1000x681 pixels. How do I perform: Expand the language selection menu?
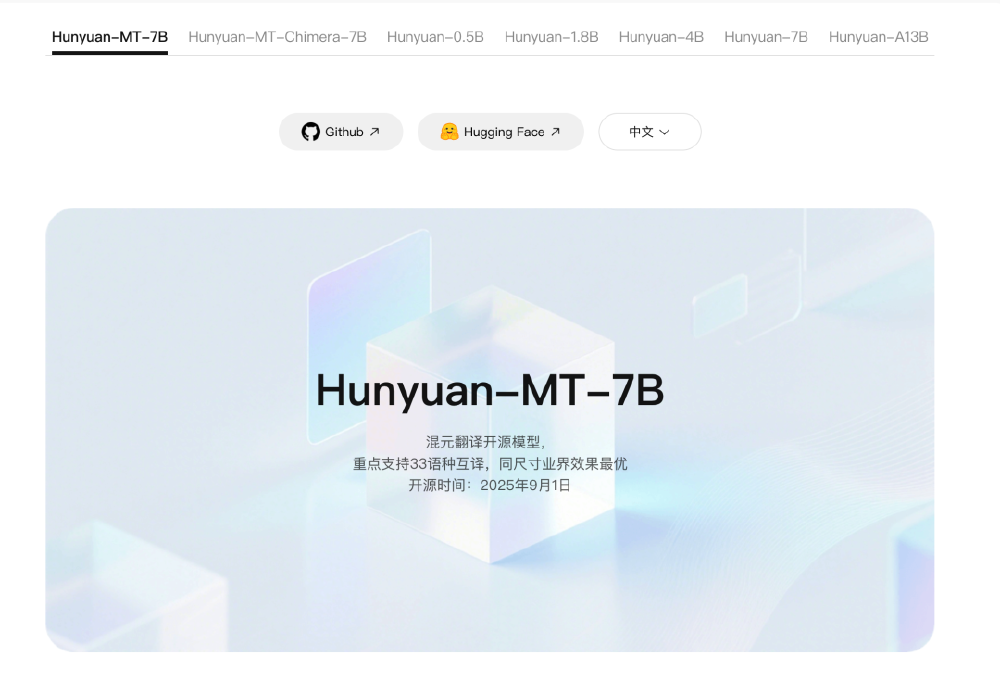pyautogui.click(x=649, y=131)
